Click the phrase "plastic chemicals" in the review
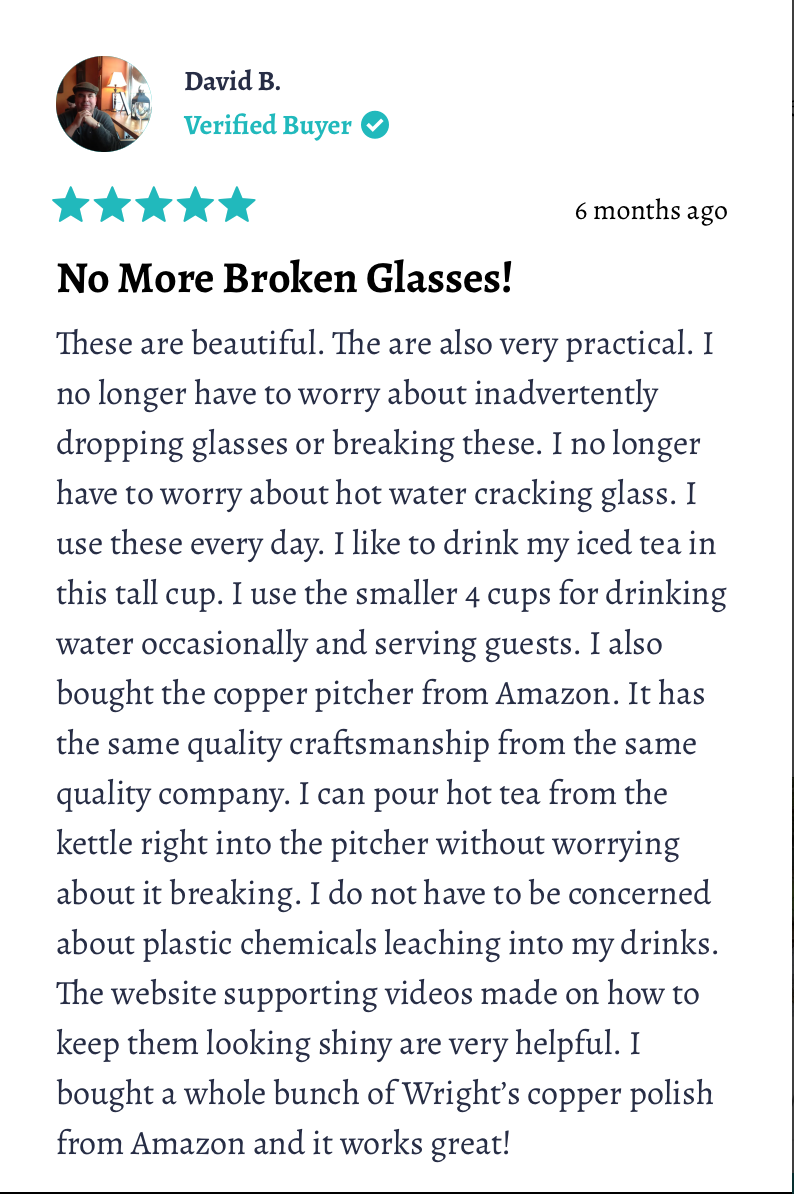 pyautogui.click(x=265, y=943)
